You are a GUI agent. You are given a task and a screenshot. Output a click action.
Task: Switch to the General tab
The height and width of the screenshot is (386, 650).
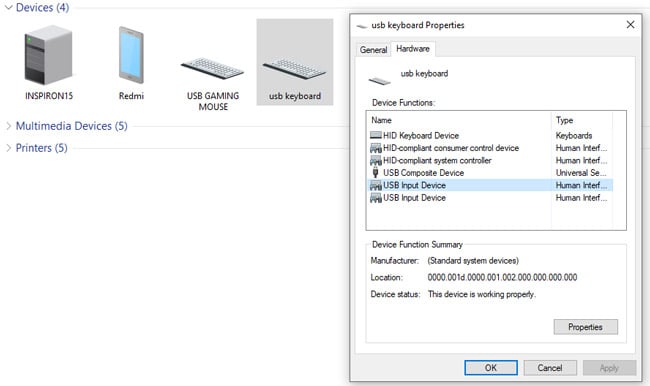click(x=373, y=50)
